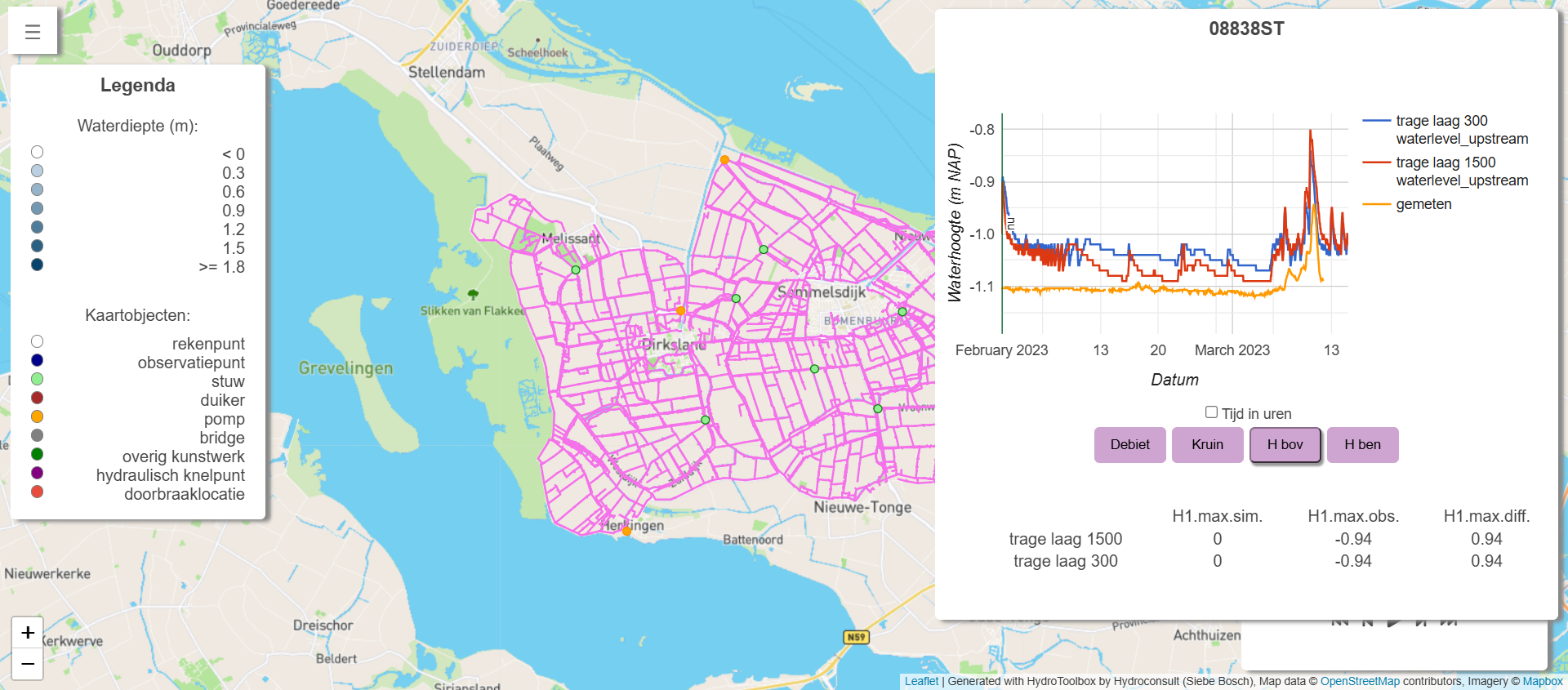Select the green stuw marker south of Dirksland
The image size is (1568, 690).
[706, 420]
